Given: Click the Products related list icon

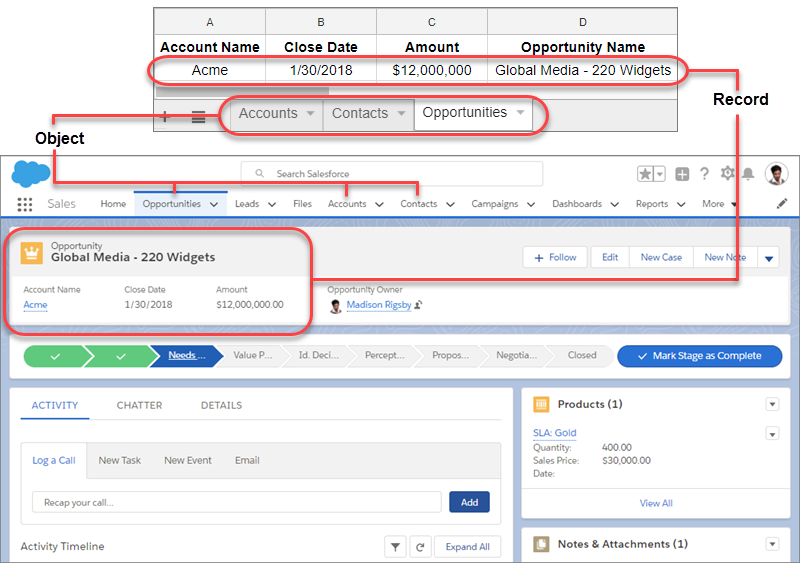Looking at the screenshot, I should [541, 404].
